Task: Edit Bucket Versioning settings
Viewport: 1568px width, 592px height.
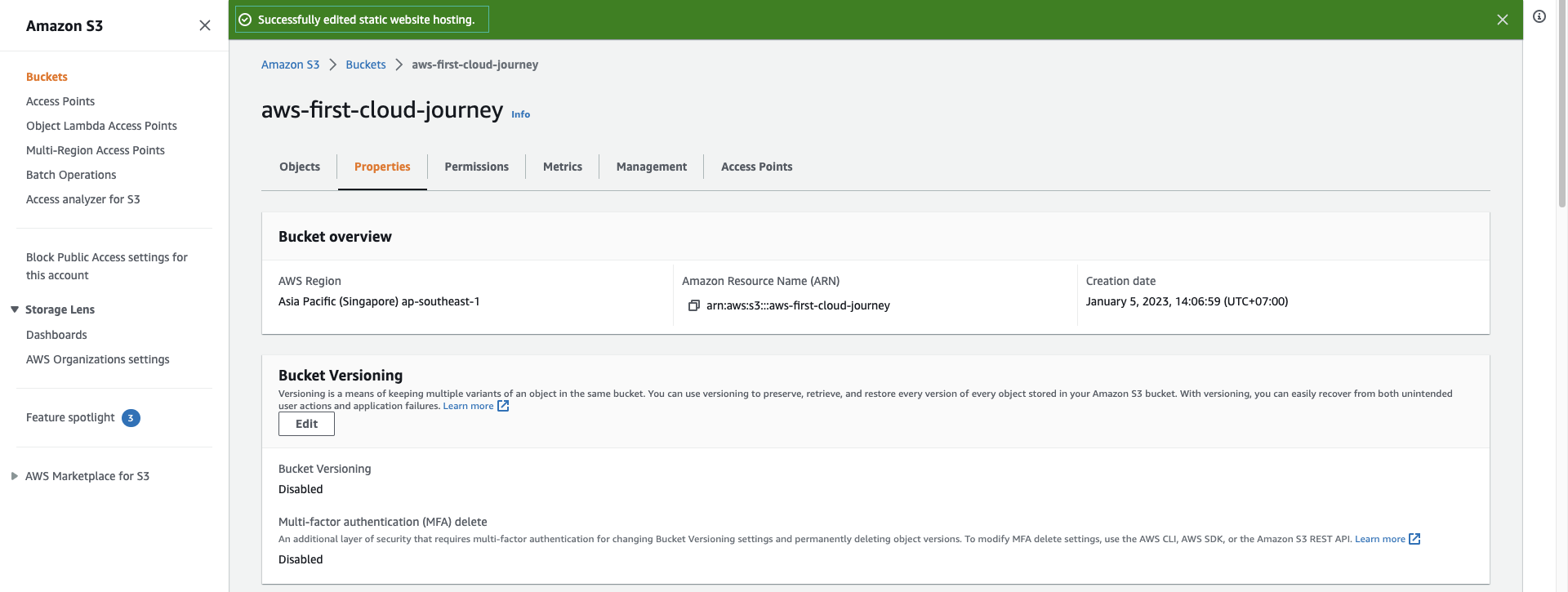Action: 306,424
